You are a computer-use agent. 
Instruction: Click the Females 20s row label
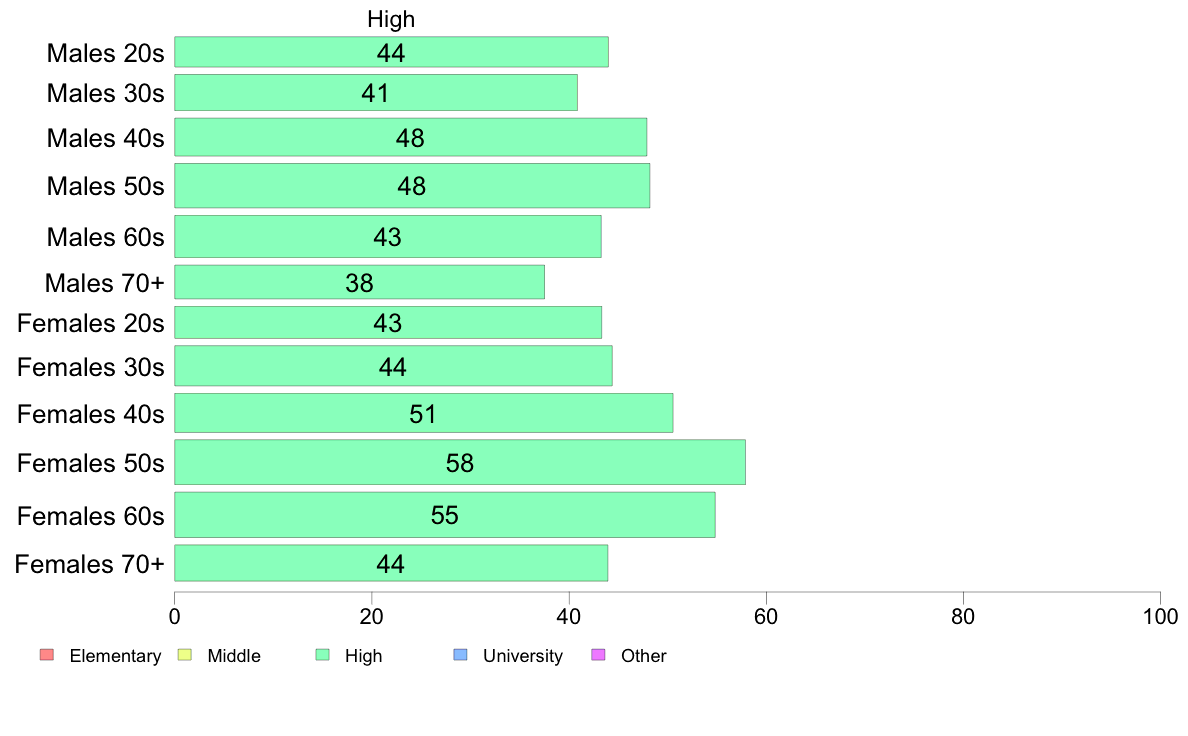pyautogui.click(x=91, y=324)
